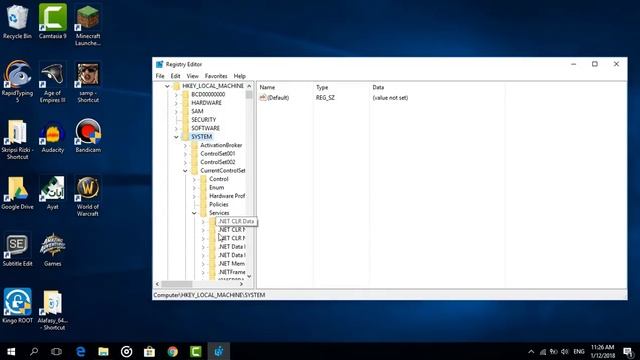This screenshot has height=360, width=640.
Task: Click the tree pane scroll down arrow
Action: pos(249,276)
